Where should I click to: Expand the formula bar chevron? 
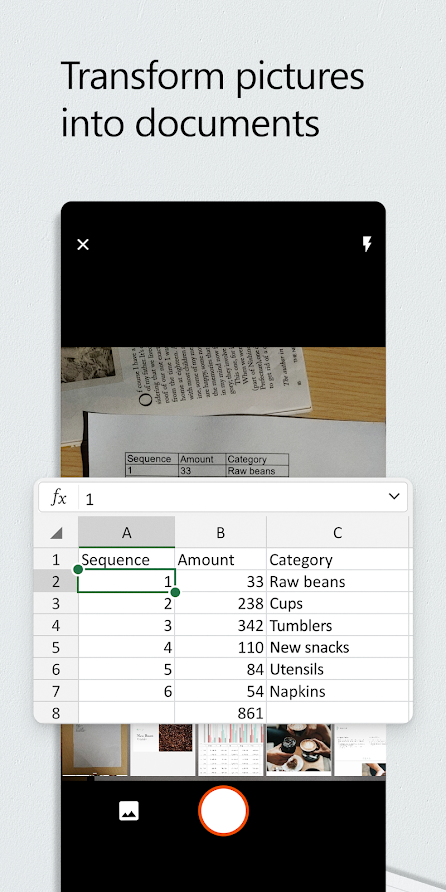(394, 496)
